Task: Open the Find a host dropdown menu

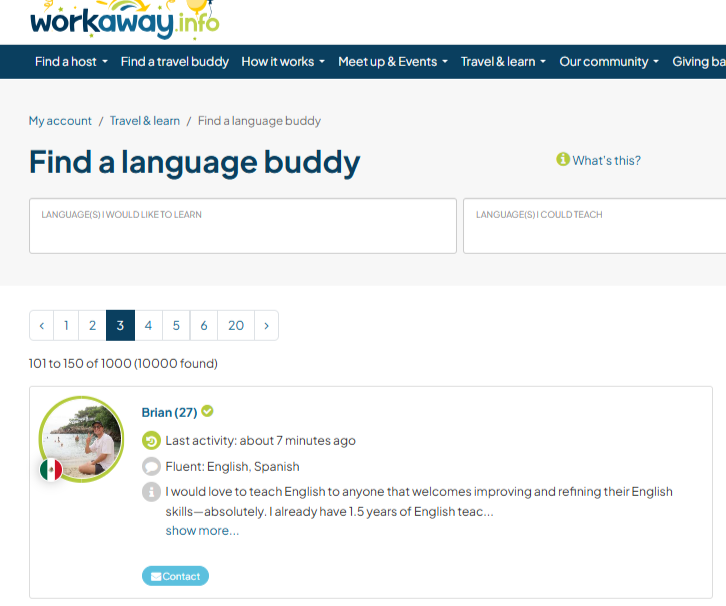Action: point(71,62)
